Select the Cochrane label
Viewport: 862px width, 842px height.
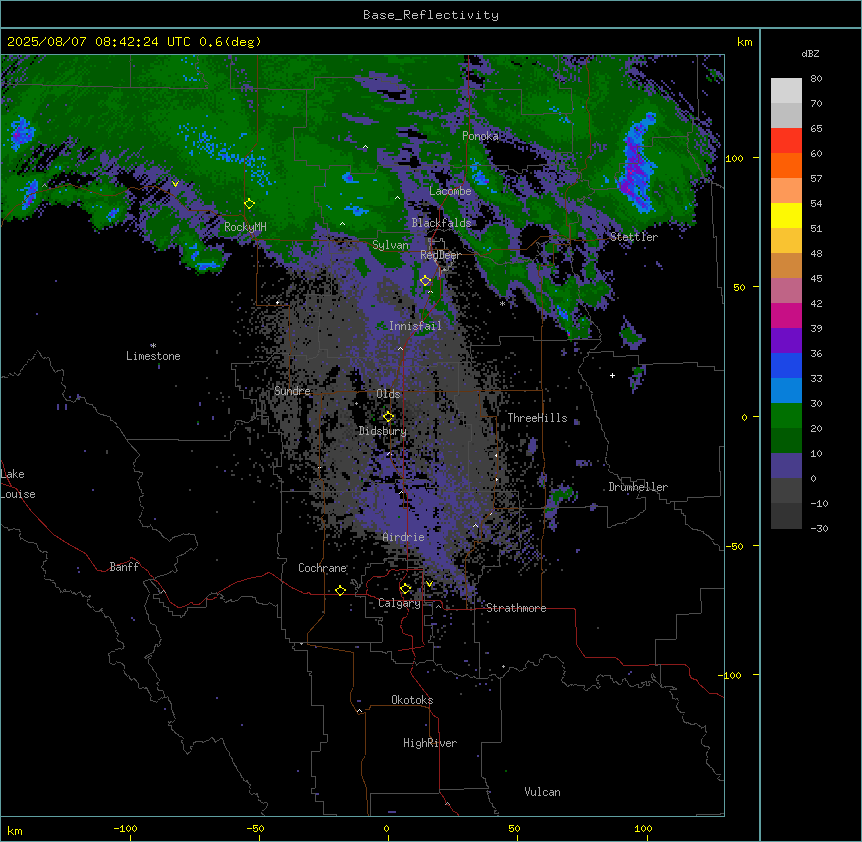(x=322, y=568)
